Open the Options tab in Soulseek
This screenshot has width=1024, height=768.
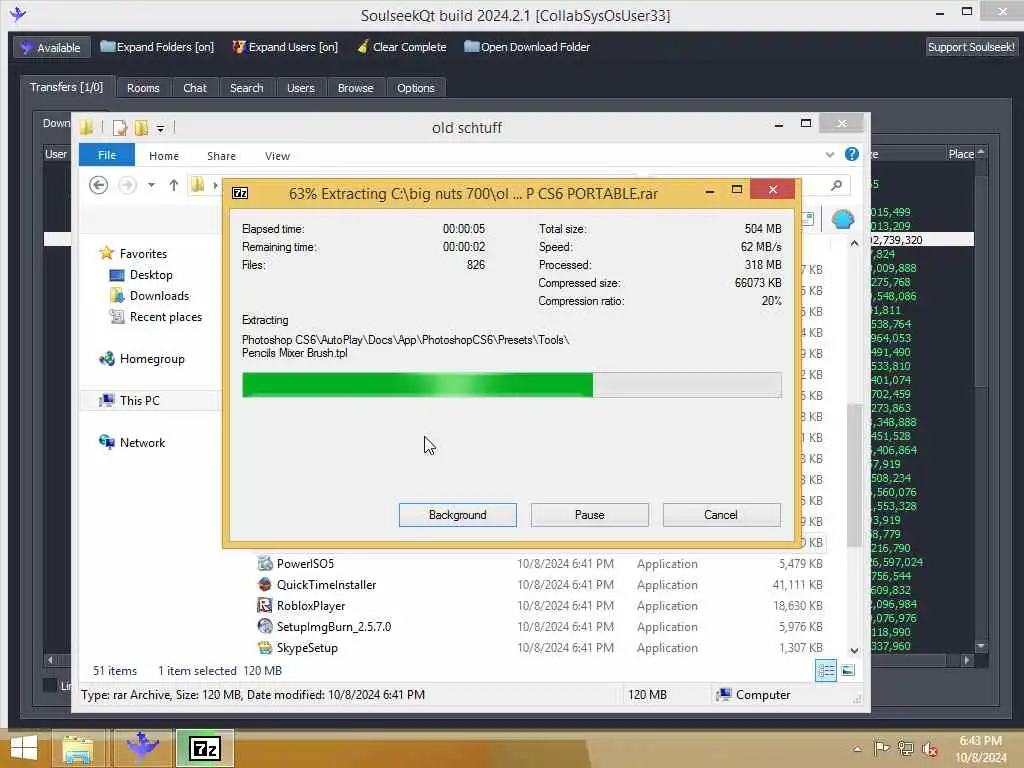click(x=415, y=88)
